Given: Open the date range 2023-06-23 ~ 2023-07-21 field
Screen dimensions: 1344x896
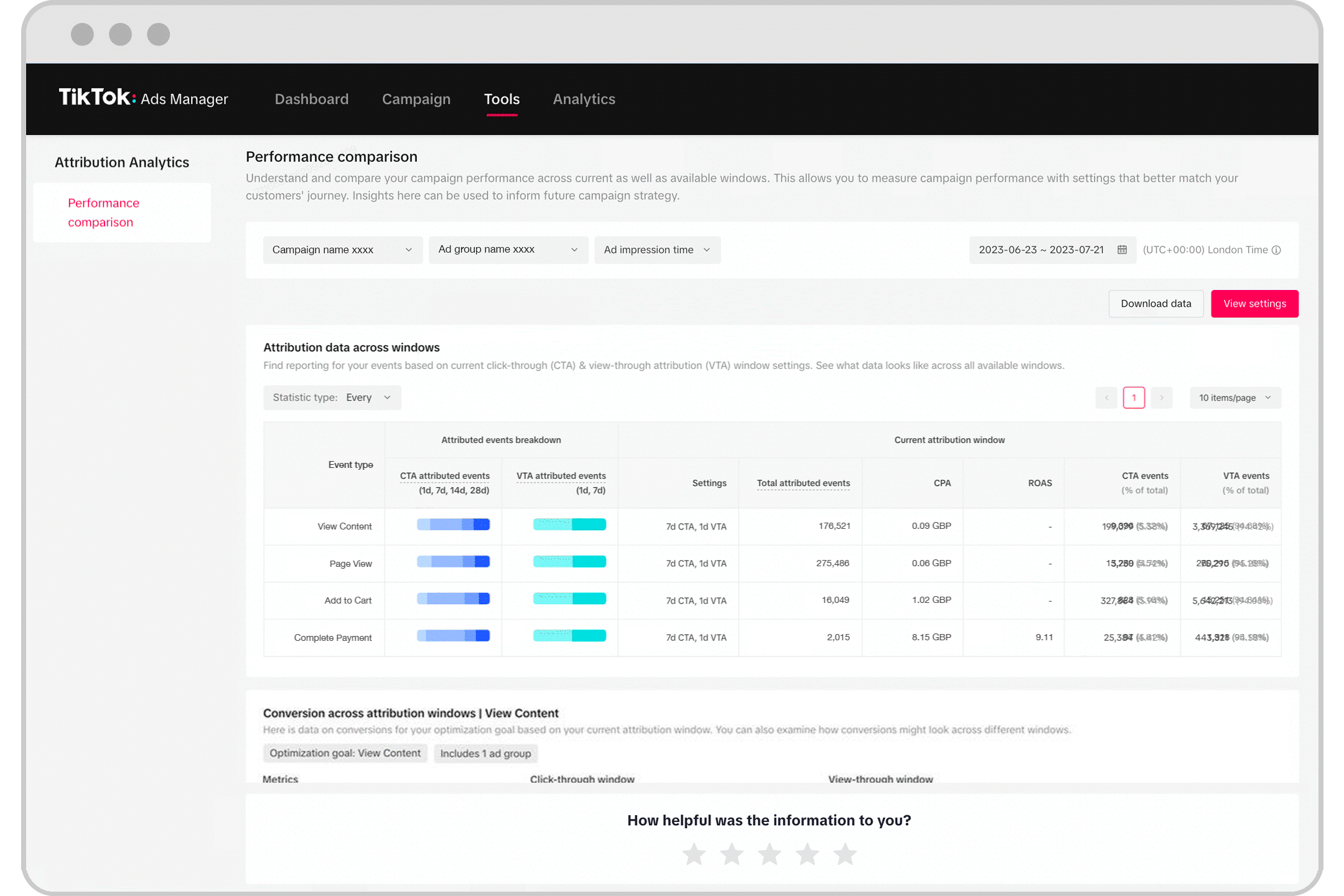Looking at the screenshot, I should [1053, 250].
